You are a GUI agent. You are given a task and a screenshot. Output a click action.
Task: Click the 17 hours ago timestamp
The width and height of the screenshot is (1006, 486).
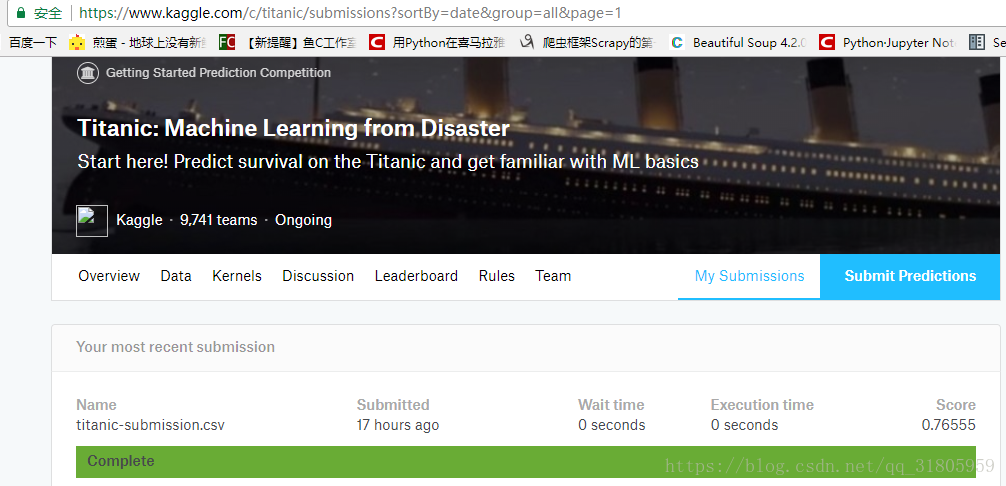click(x=398, y=425)
